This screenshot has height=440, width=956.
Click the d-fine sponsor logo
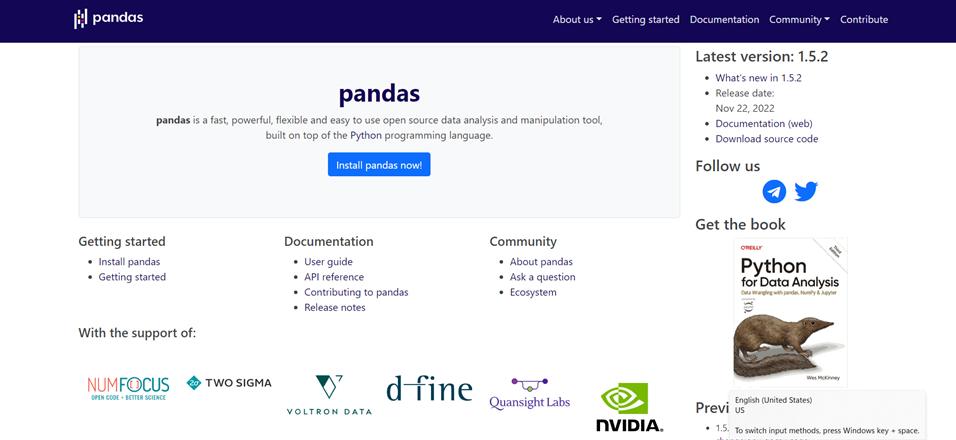(x=429, y=388)
